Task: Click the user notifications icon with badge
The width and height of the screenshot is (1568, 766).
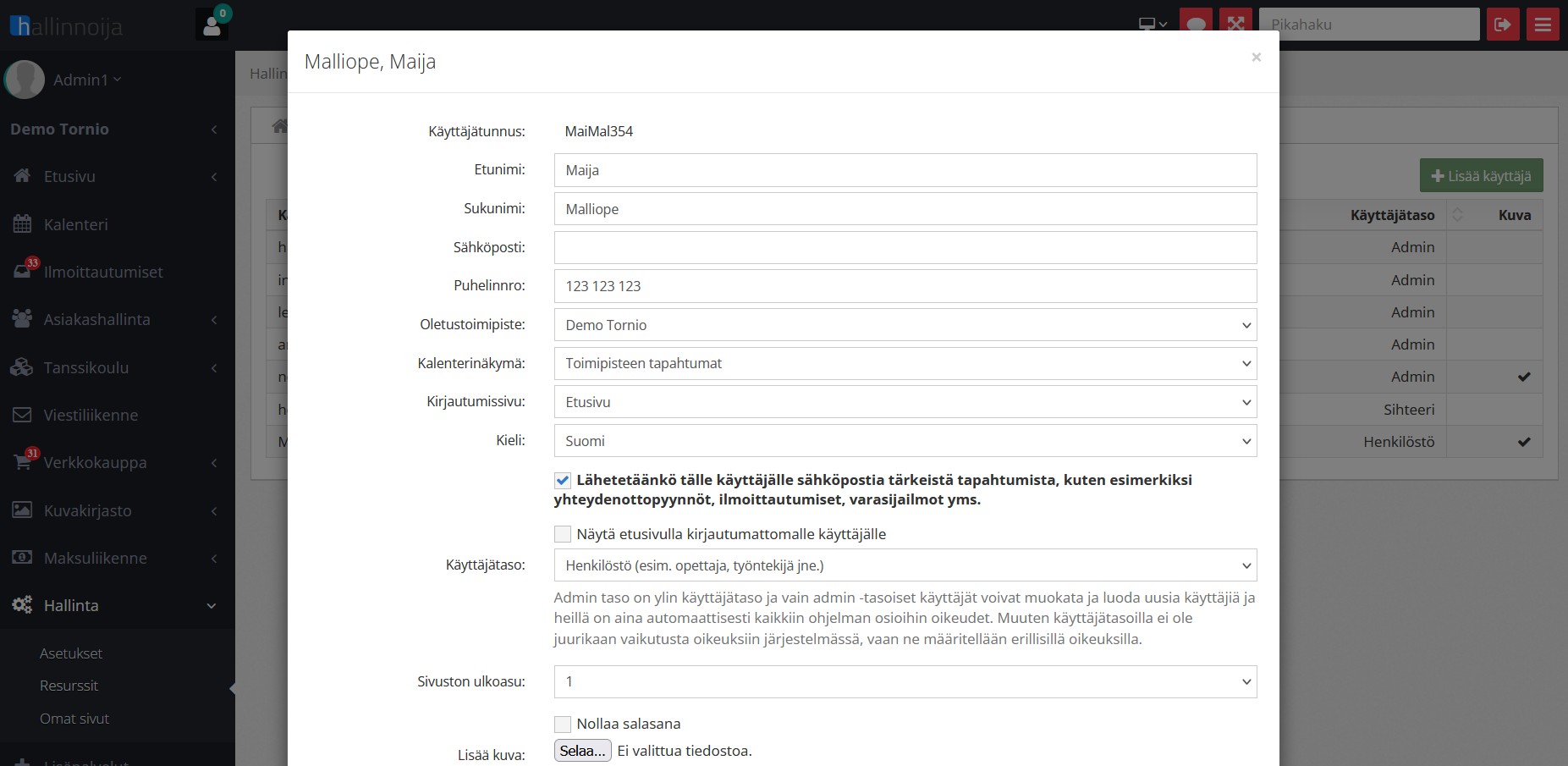Action: point(212,25)
